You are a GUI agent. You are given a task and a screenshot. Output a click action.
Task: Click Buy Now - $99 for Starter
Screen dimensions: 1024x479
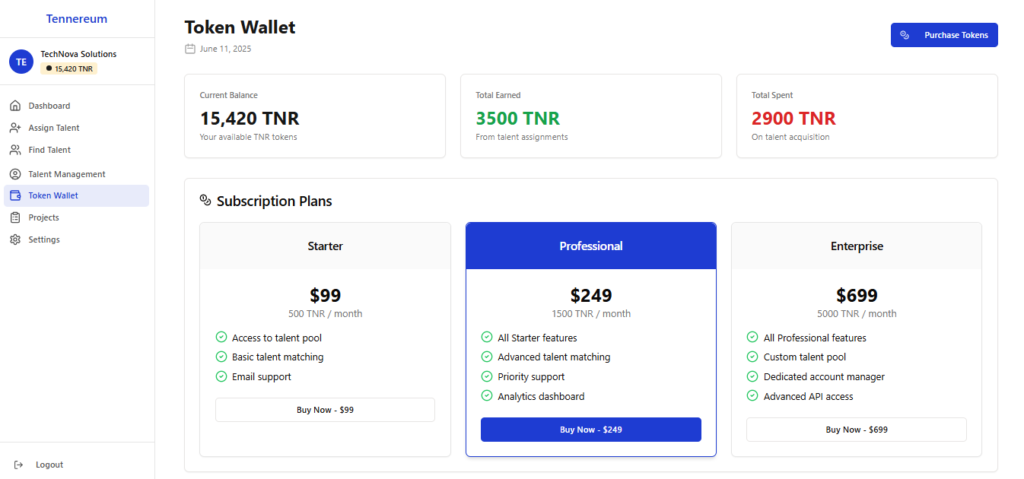point(325,410)
